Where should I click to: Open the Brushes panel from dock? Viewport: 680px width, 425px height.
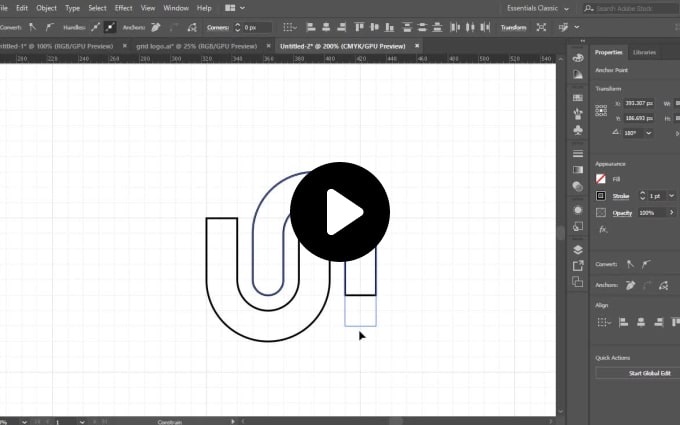(578, 114)
